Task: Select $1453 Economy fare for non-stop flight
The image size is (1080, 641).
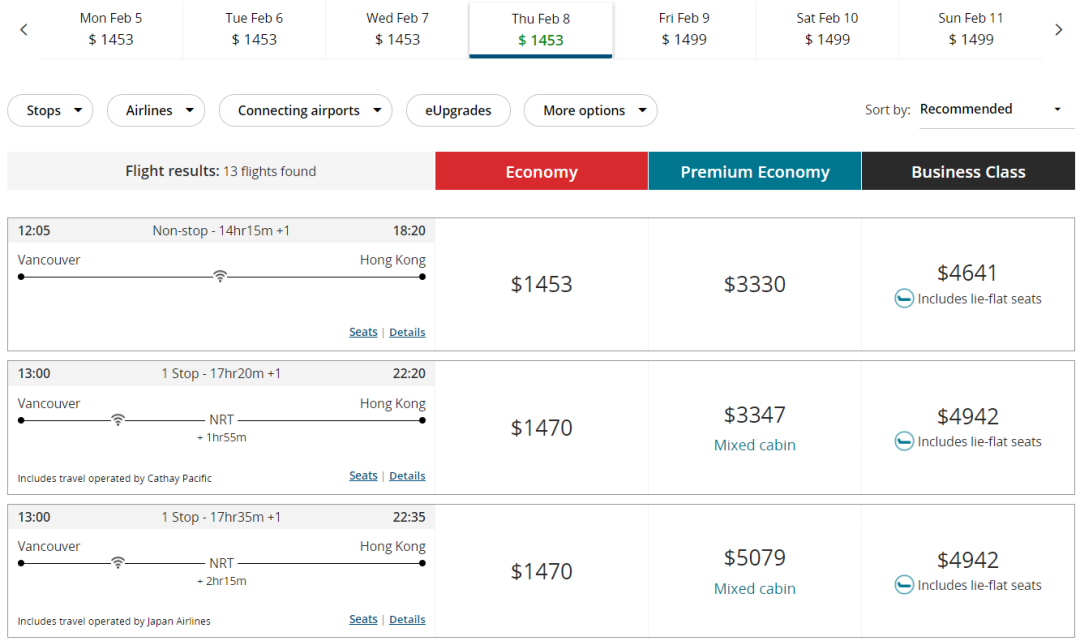Action: [x=541, y=284]
